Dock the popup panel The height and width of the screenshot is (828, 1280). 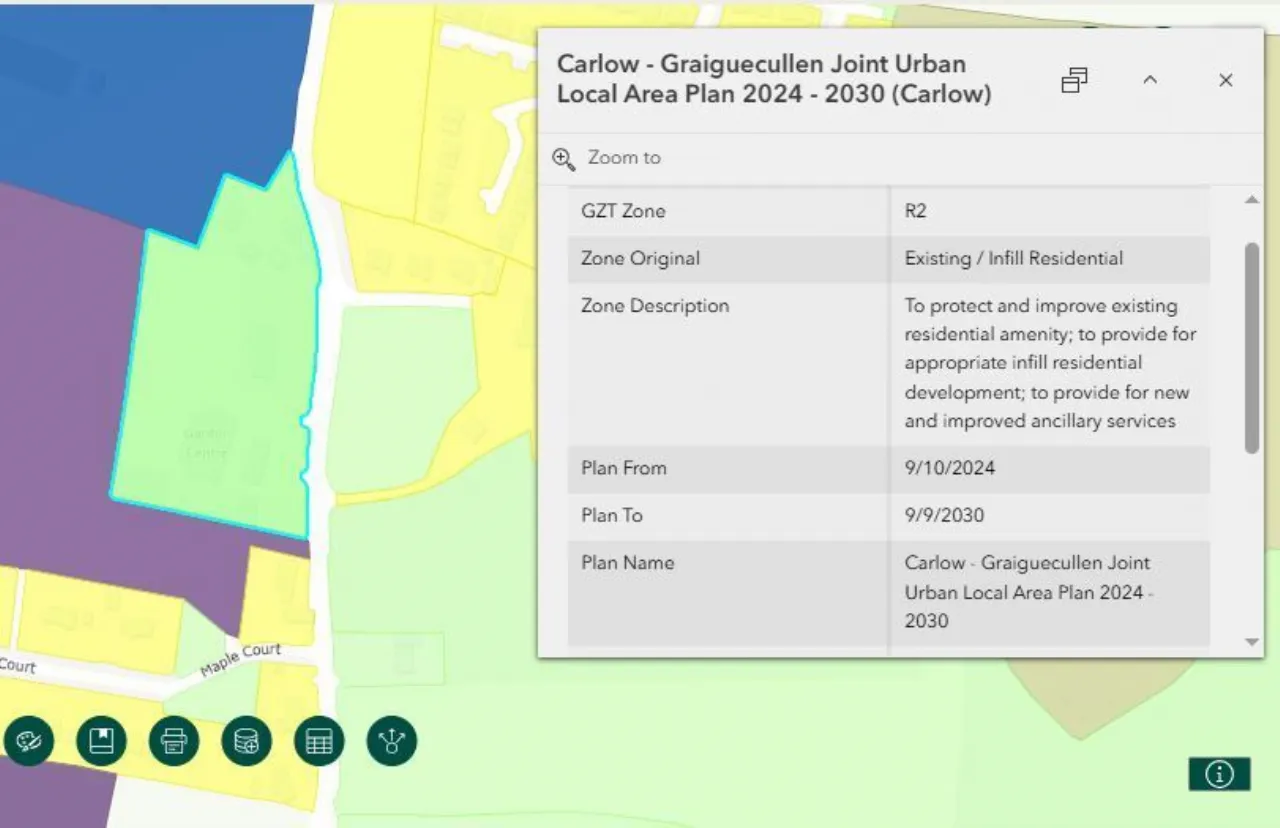click(x=1074, y=80)
